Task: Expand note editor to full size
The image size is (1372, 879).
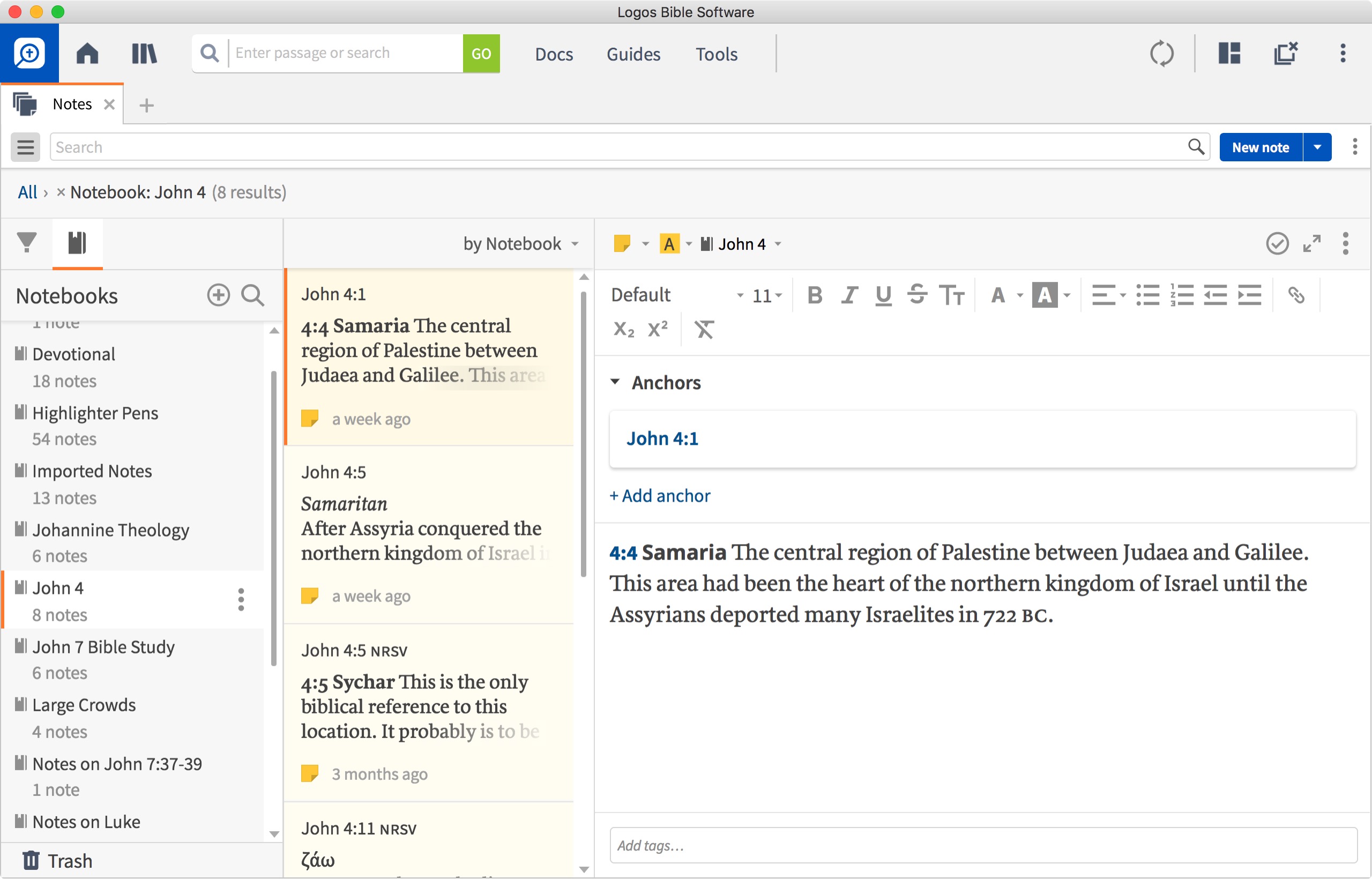Action: tap(1311, 244)
